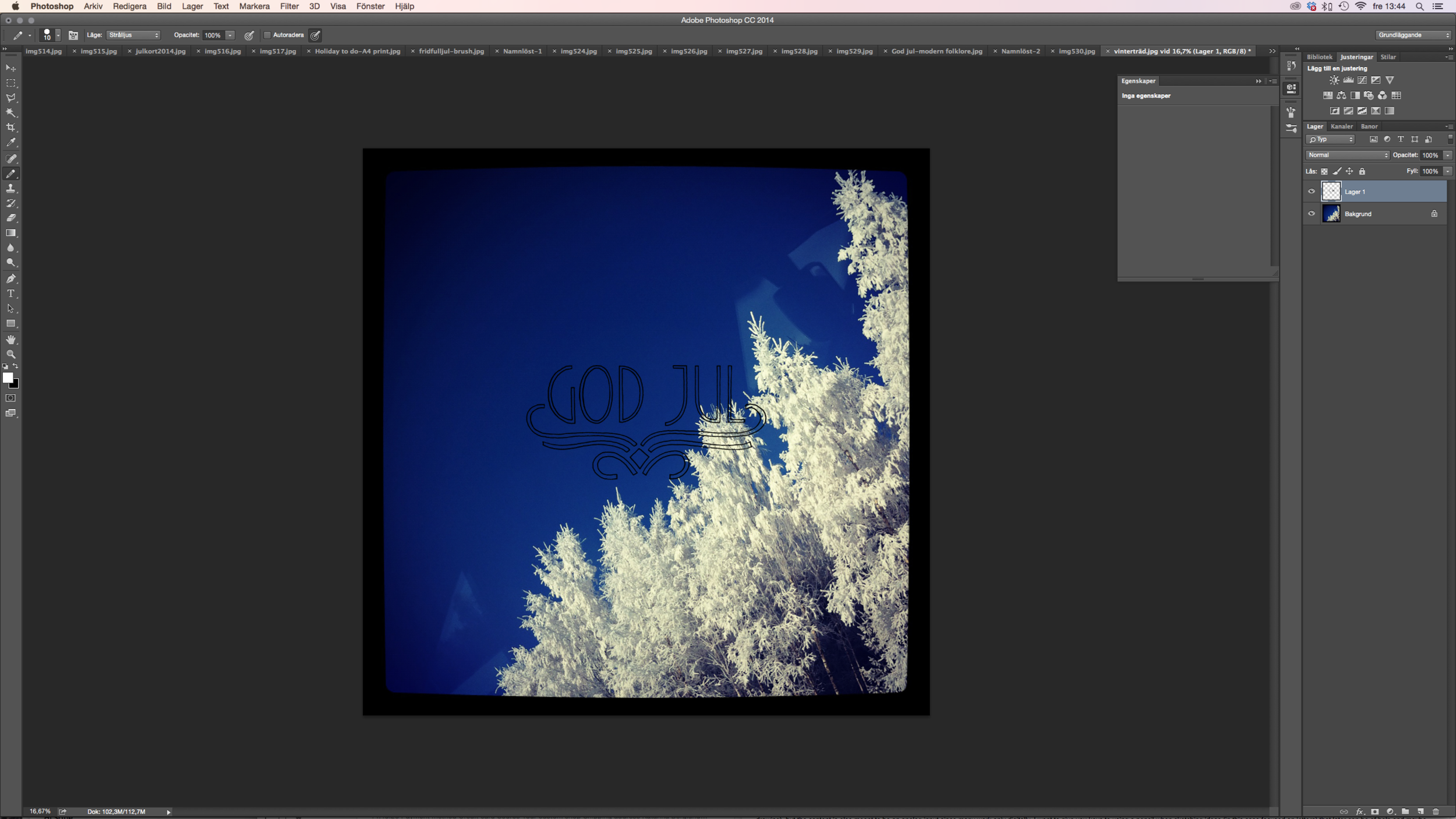Open the Fönster menu
Screen dimensions: 1456x819
(x=370, y=6)
